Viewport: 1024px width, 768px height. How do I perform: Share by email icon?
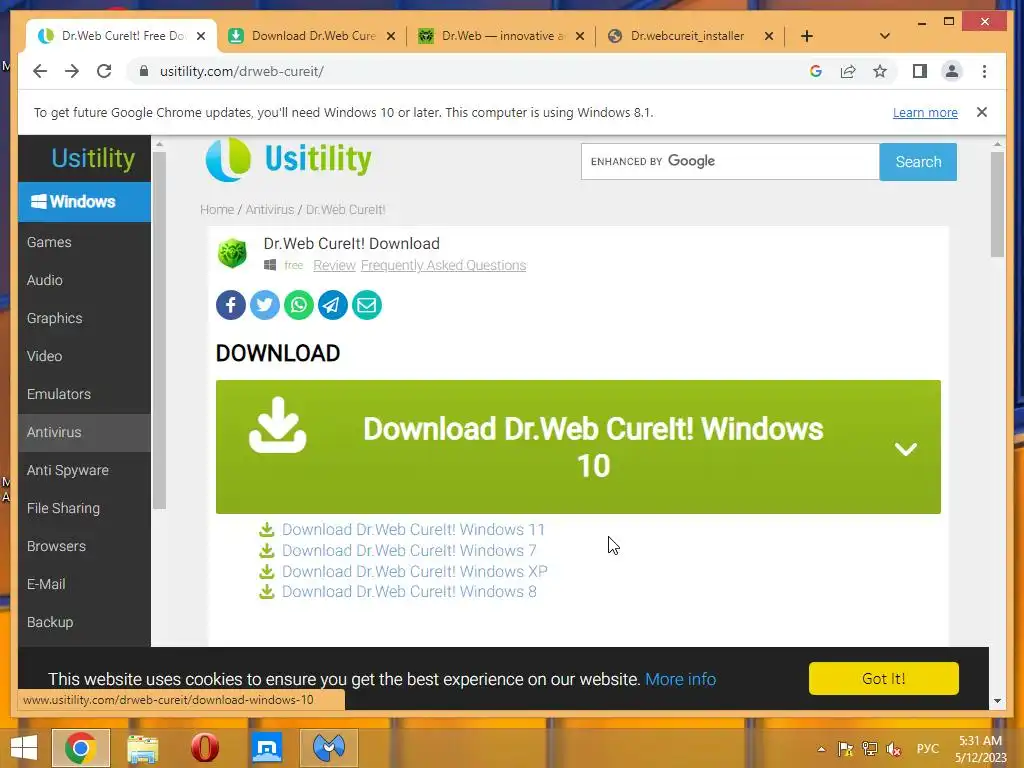pyautogui.click(x=366, y=305)
